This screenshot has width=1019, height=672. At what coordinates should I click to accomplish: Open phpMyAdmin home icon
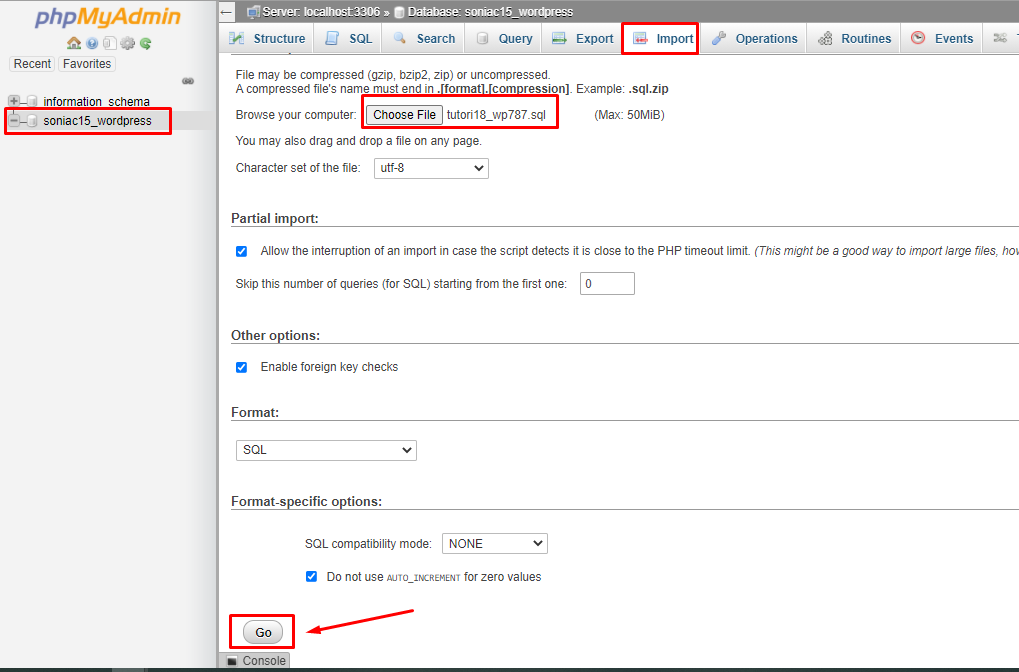click(74, 43)
